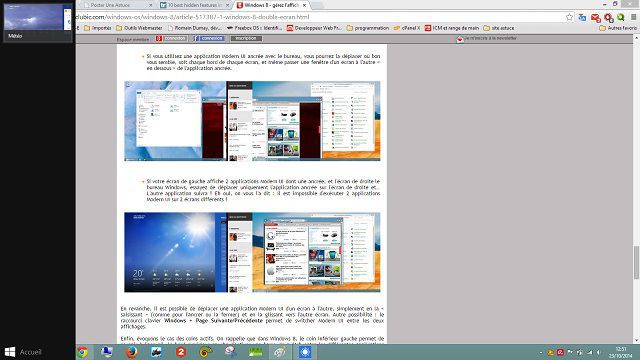Open the 'Romain Dumay, dév...' bookmark
Screen dimensions: 640x360
195,28
